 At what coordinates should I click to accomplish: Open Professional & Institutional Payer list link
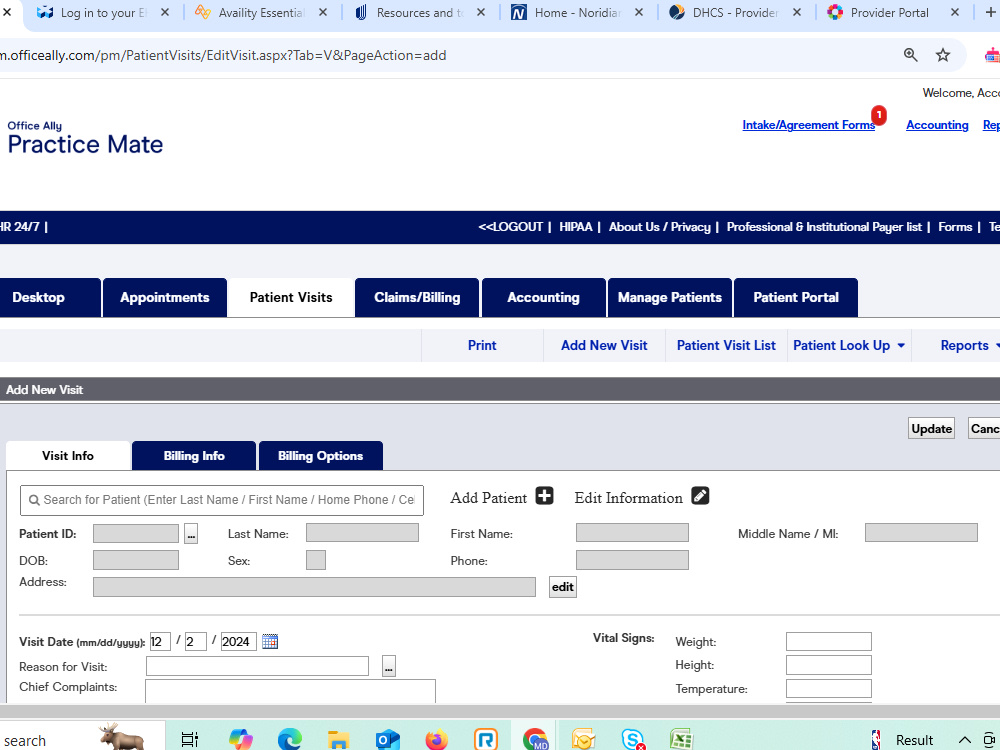point(824,227)
